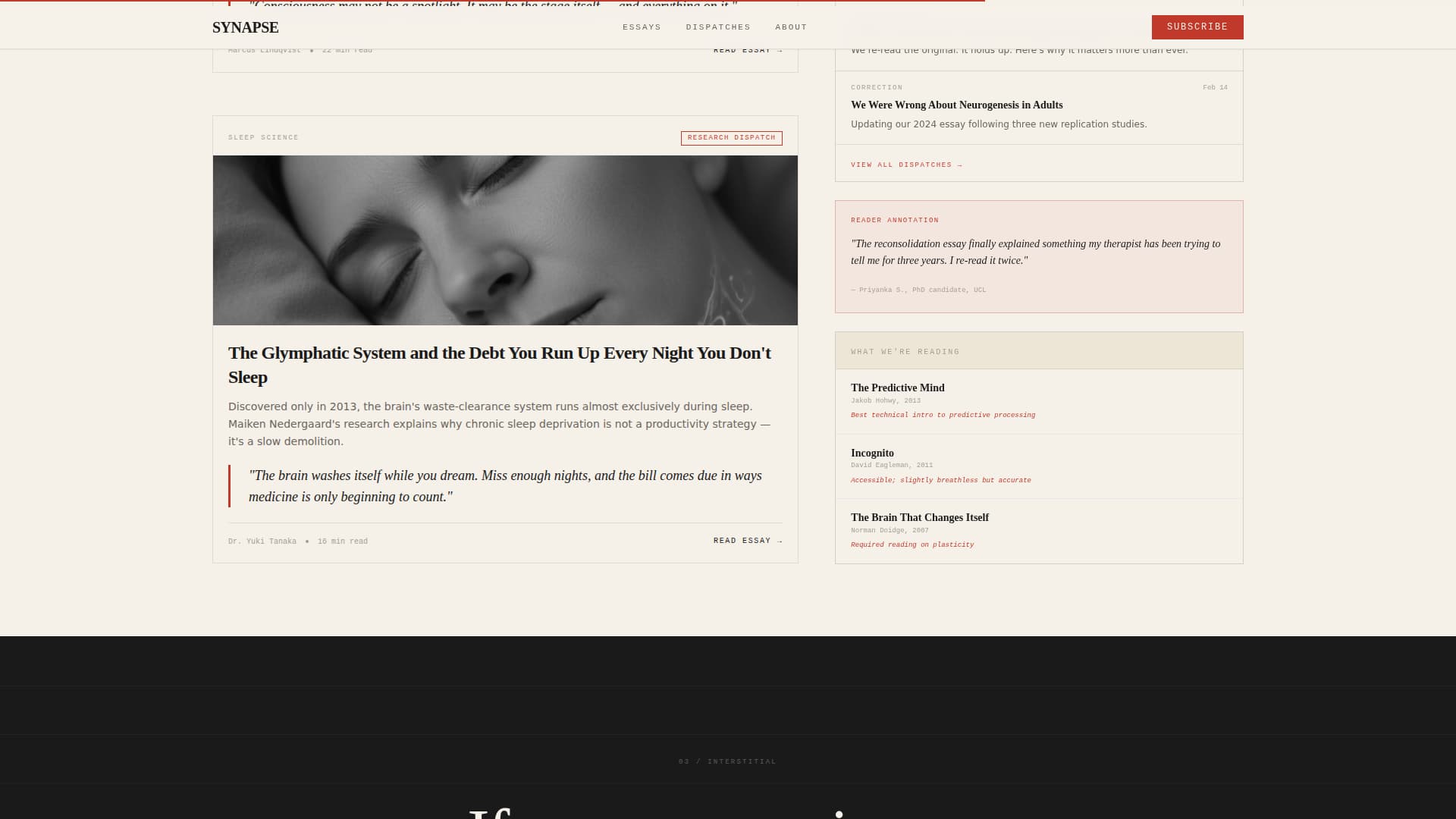This screenshot has height=819, width=1456.
Task: Click the Reader Annotation heading
Action: pyautogui.click(x=895, y=220)
